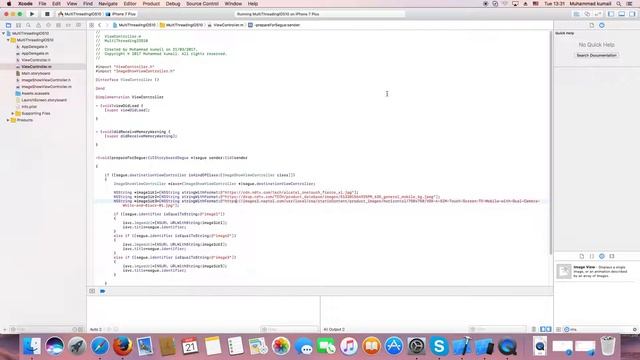Select Info.plist in the navigator
Screen dimensions: 640x360
(x=29, y=107)
